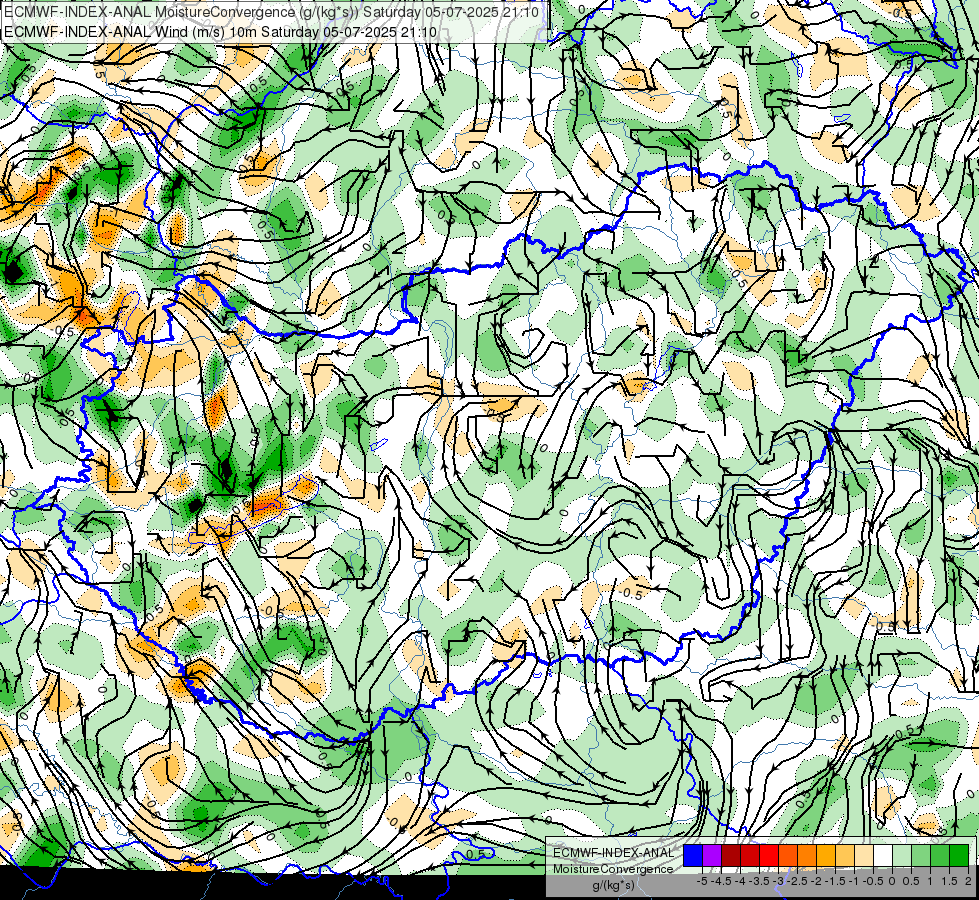Select the white legend color swatch
979x900 pixels.
pyautogui.click(x=883, y=855)
